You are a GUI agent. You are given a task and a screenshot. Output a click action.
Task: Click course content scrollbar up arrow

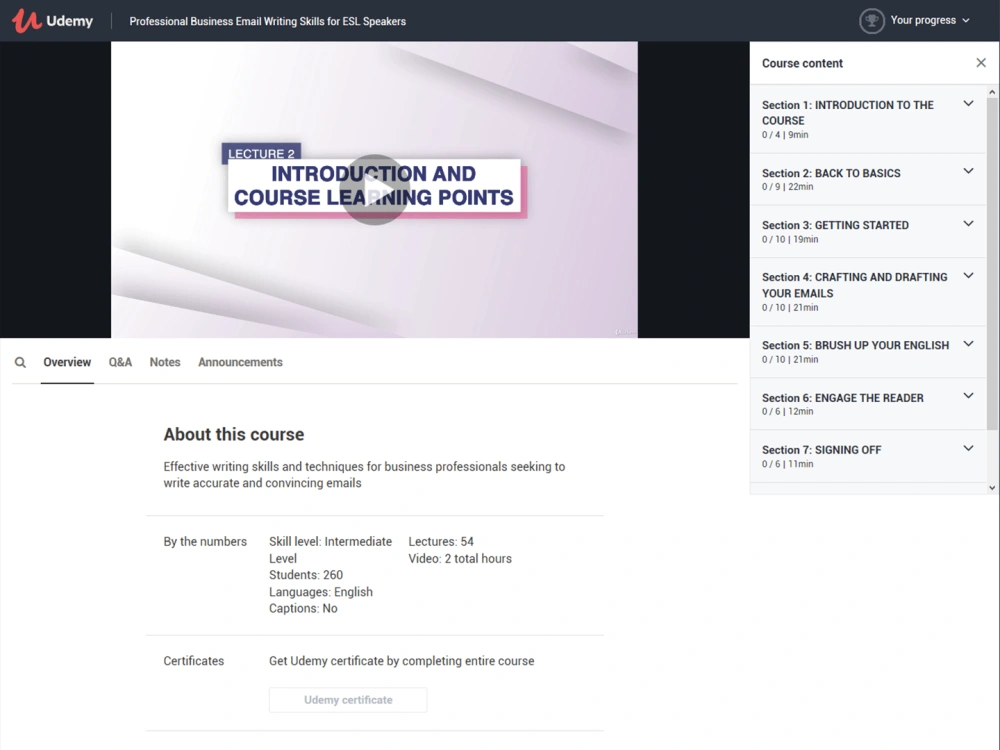992,92
